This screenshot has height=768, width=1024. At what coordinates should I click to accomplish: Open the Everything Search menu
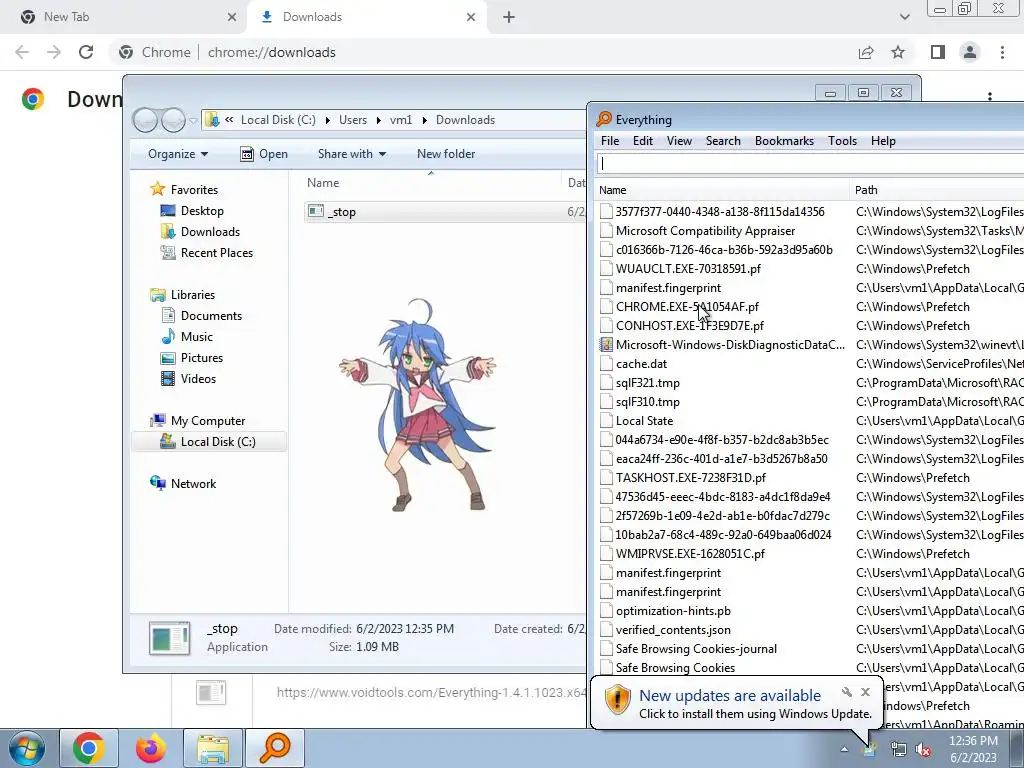[x=723, y=141]
